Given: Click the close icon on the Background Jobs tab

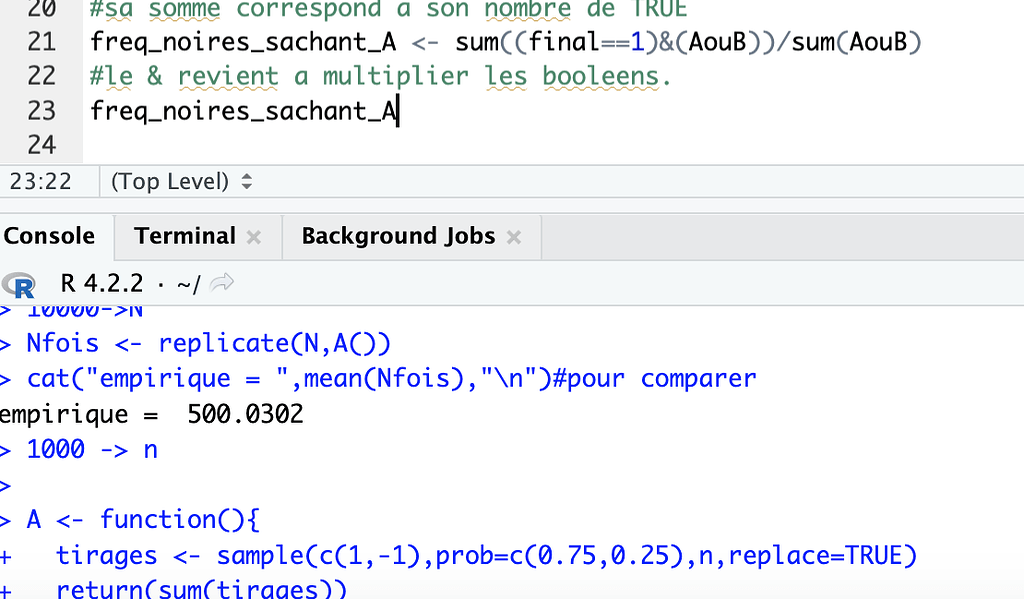Looking at the screenshot, I should (x=513, y=237).
